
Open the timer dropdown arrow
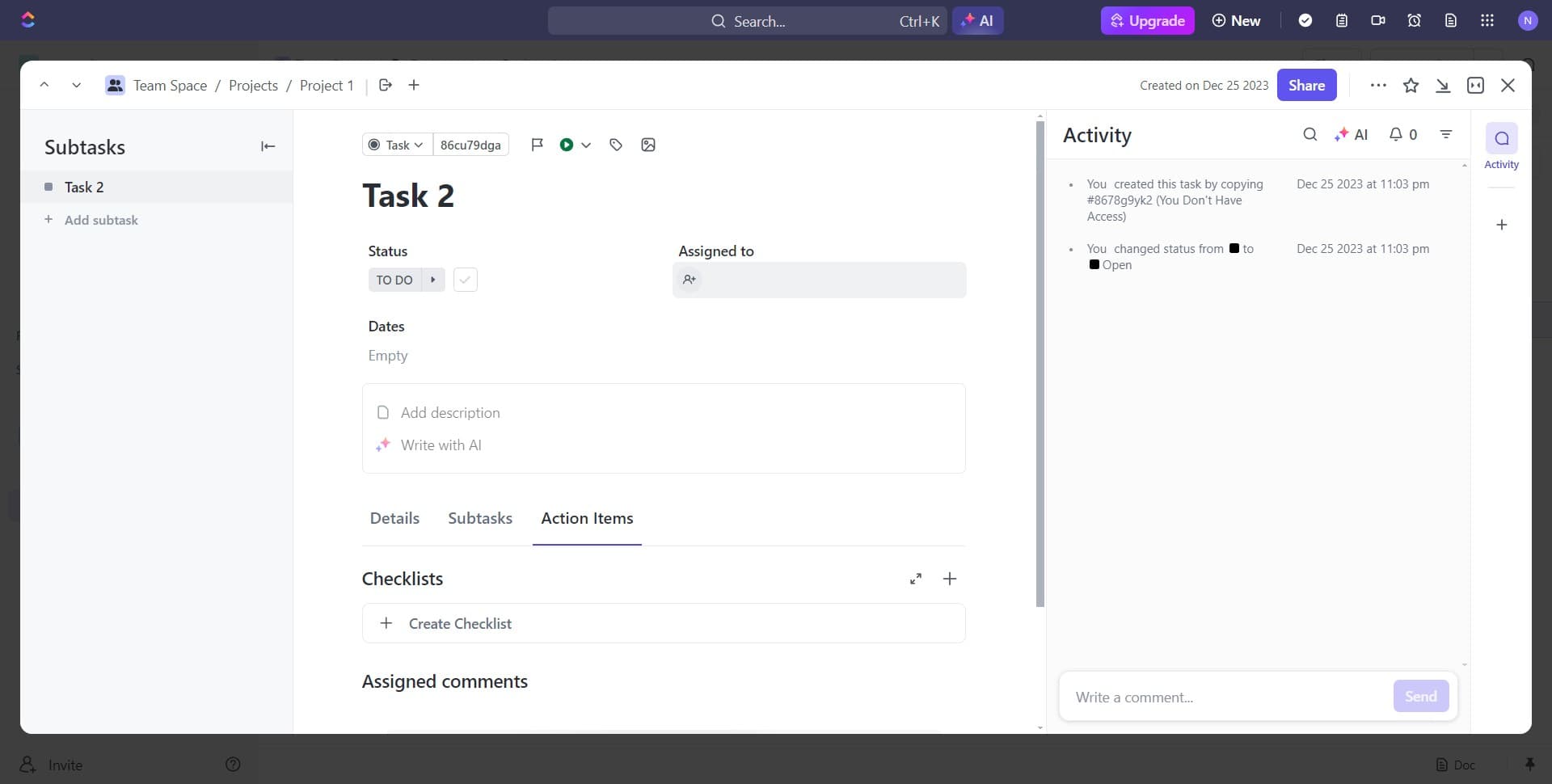(588, 145)
